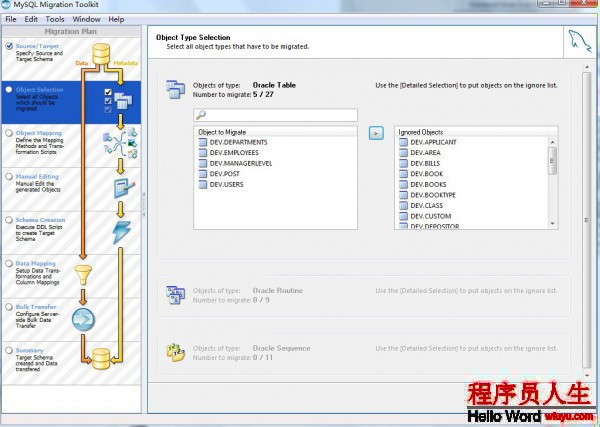Click the MySQL Migration Toolkit title icon
Screen dimensions: 600x427
[5, 4]
